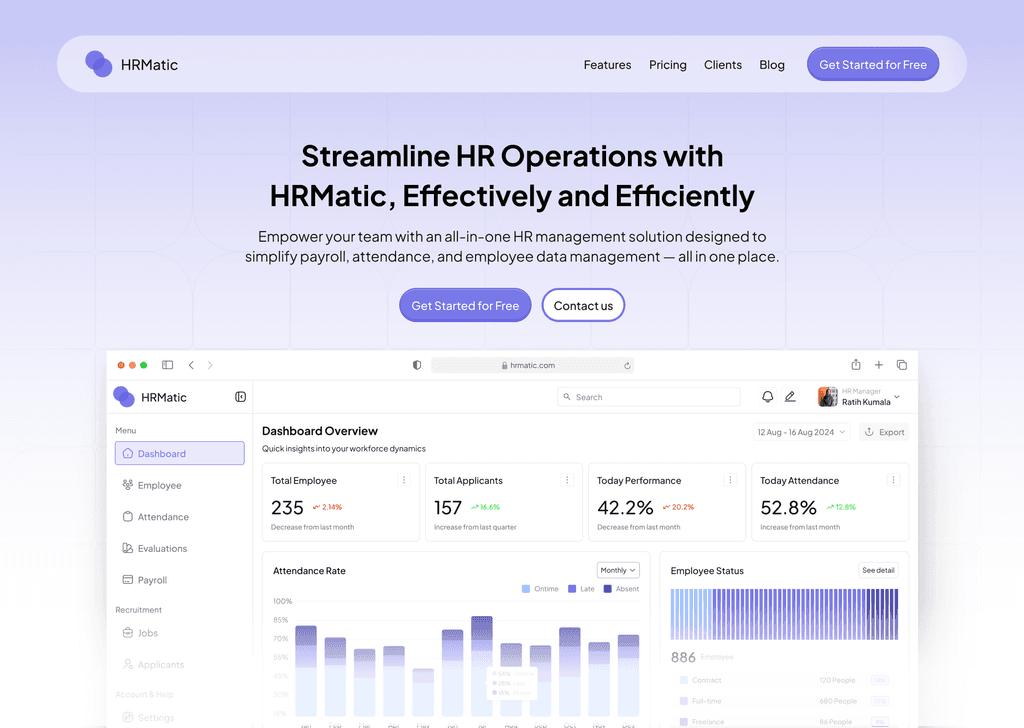Screen dimensions: 1024x728
Task: Open Evaluations in the sidebar menu
Action: point(162,548)
